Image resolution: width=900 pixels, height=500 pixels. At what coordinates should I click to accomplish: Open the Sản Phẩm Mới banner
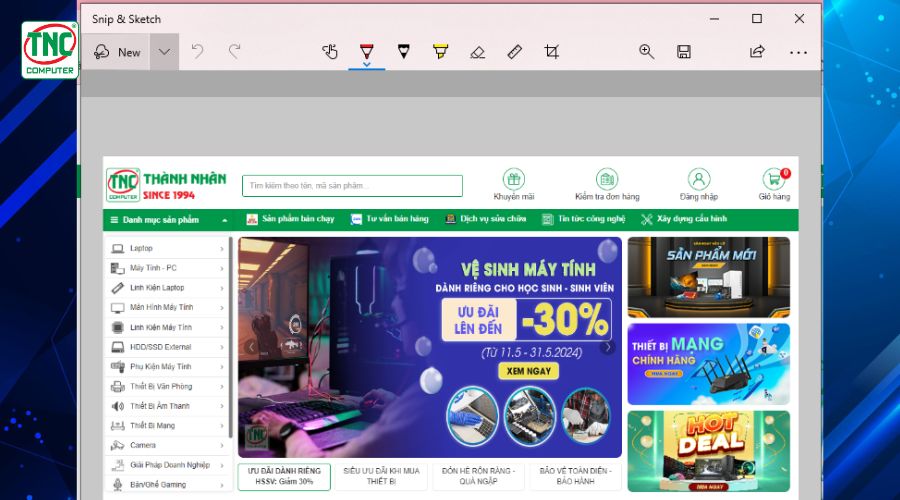click(x=709, y=277)
